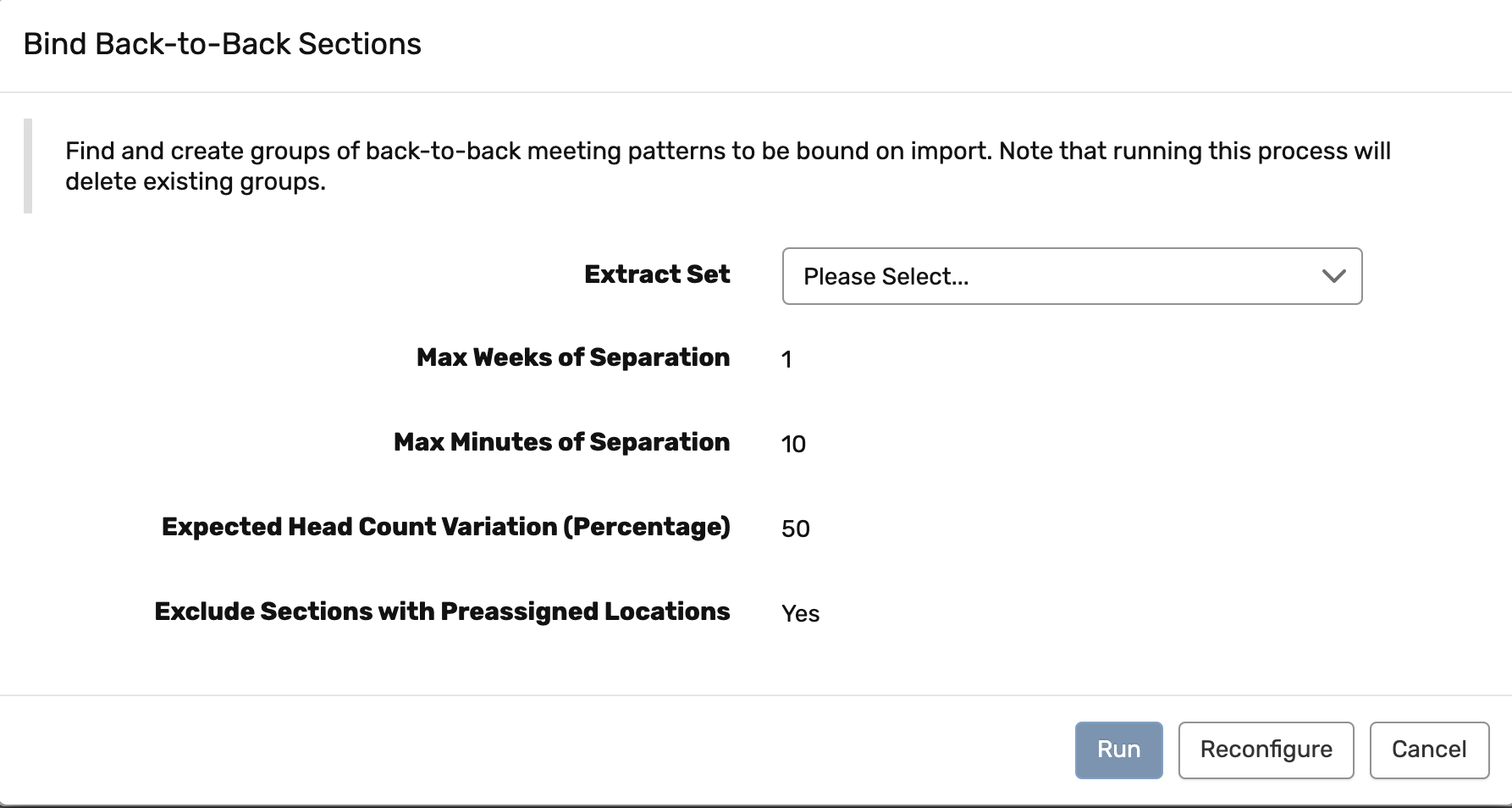Click 'Exclude Sections with Preassigned Locations' label

point(442,612)
